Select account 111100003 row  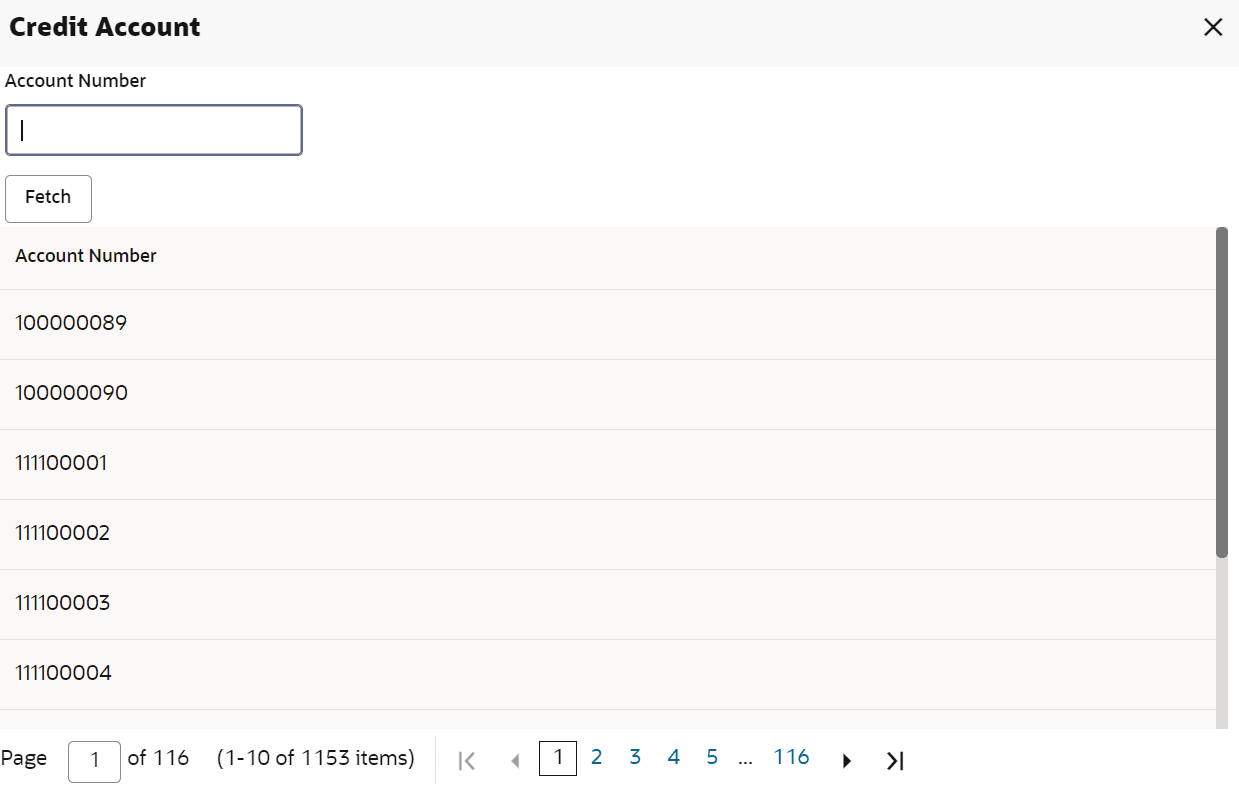point(607,604)
